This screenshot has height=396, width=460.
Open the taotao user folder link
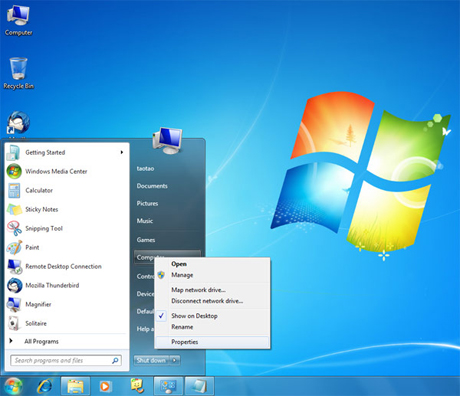(x=145, y=169)
